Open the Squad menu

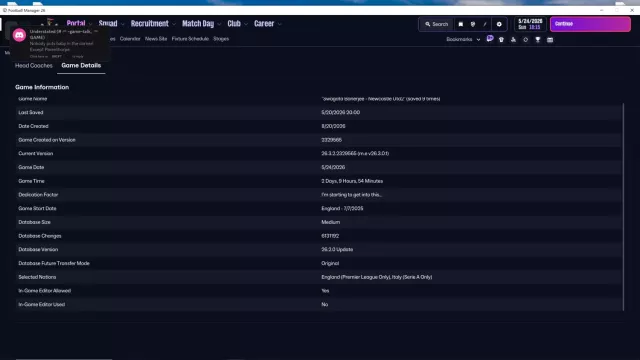click(108, 23)
